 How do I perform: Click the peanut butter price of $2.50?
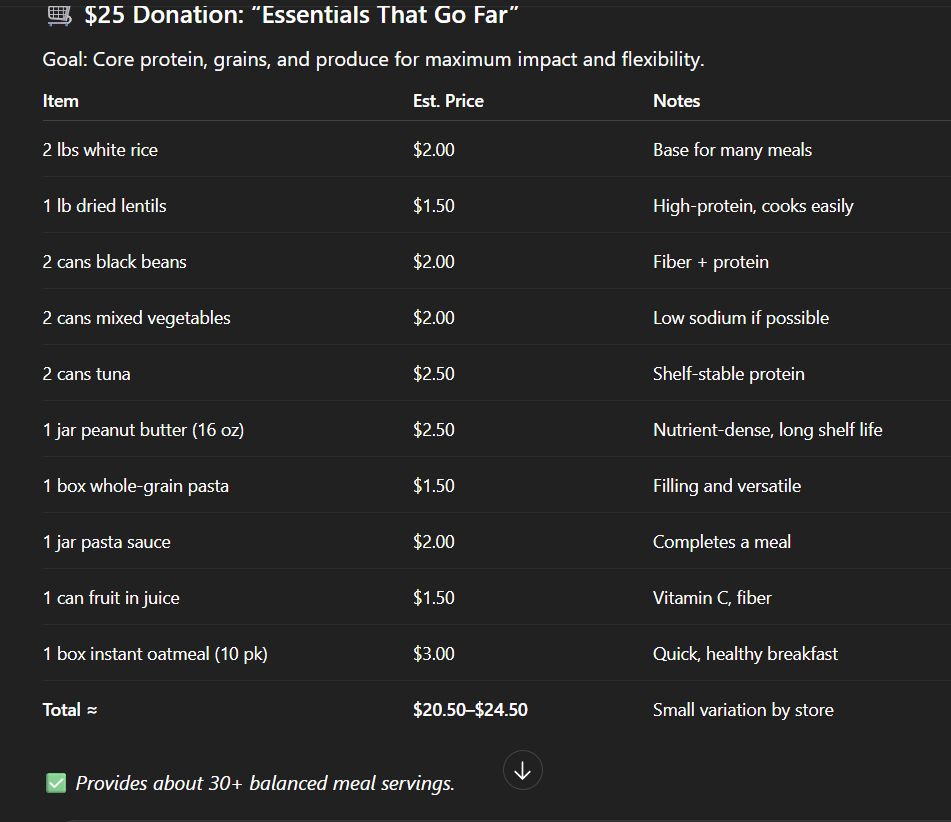click(434, 429)
